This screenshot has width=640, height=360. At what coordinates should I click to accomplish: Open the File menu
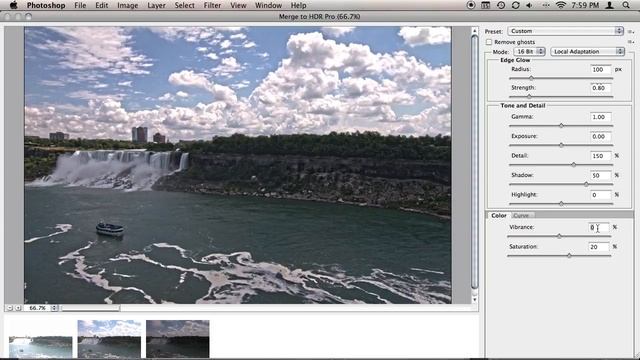click(x=80, y=5)
